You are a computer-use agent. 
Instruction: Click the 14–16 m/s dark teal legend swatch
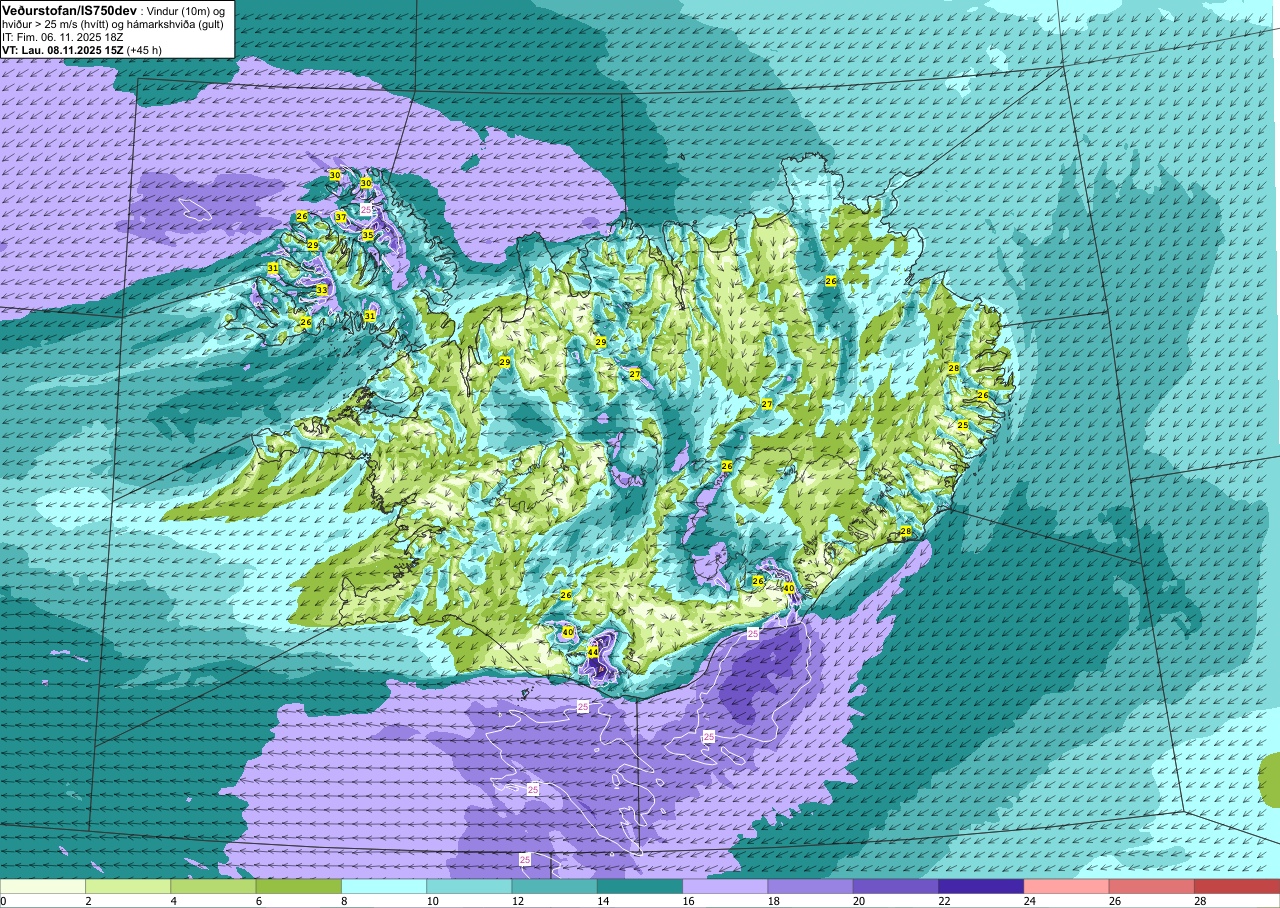640,887
